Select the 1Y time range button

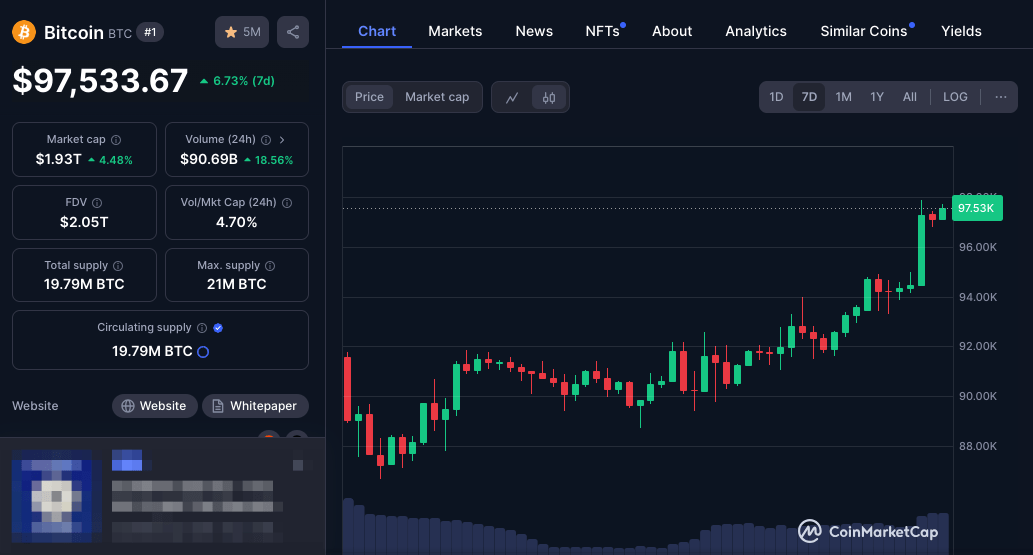(x=877, y=97)
